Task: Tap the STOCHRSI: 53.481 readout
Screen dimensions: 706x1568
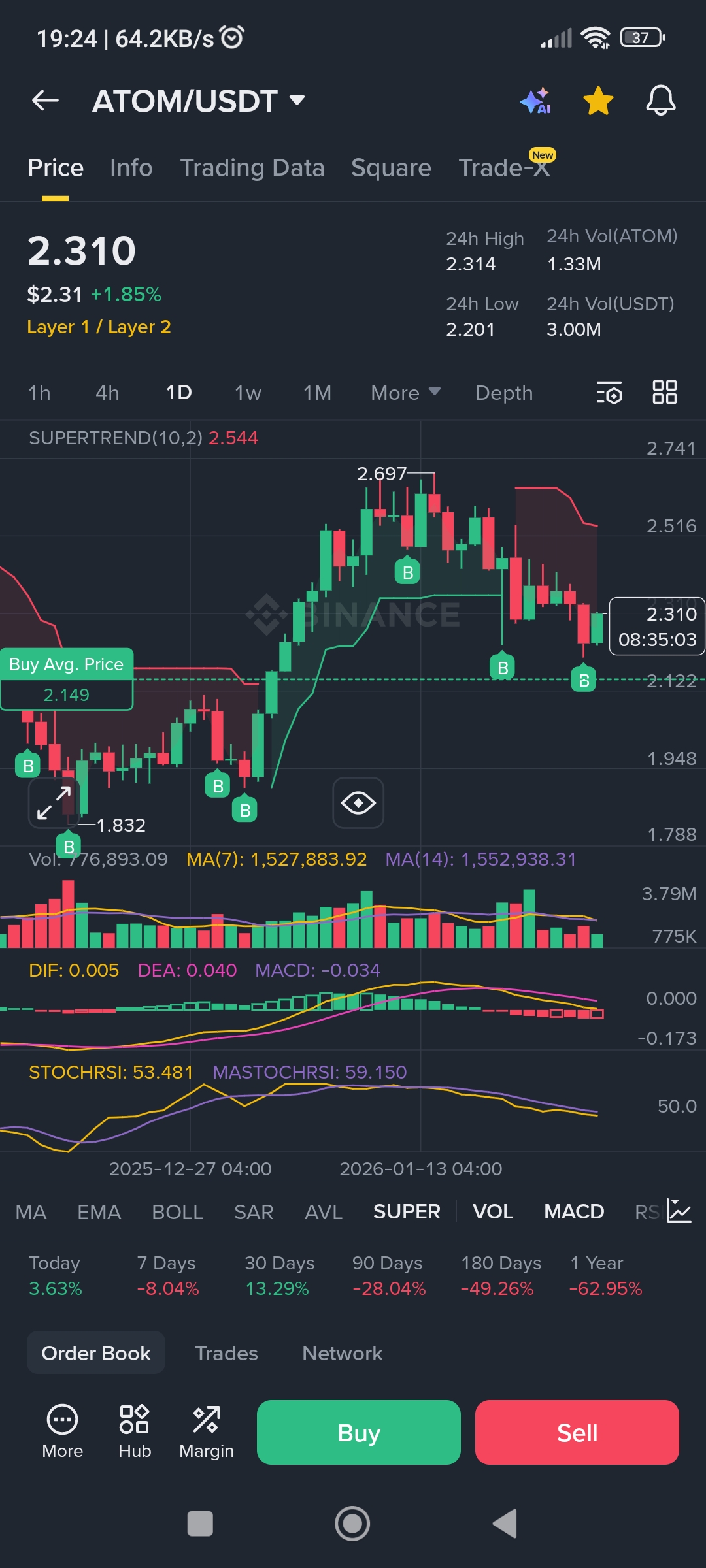Action: click(x=111, y=1072)
